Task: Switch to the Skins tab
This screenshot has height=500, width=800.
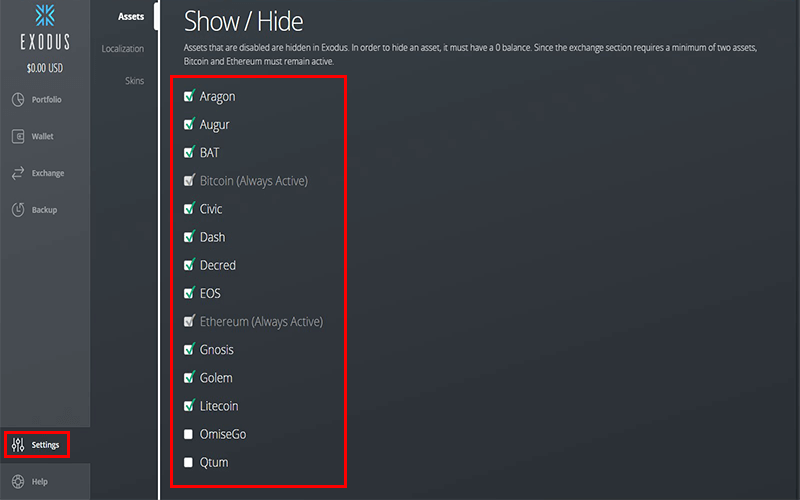Action: pyautogui.click(x=135, y=81)
